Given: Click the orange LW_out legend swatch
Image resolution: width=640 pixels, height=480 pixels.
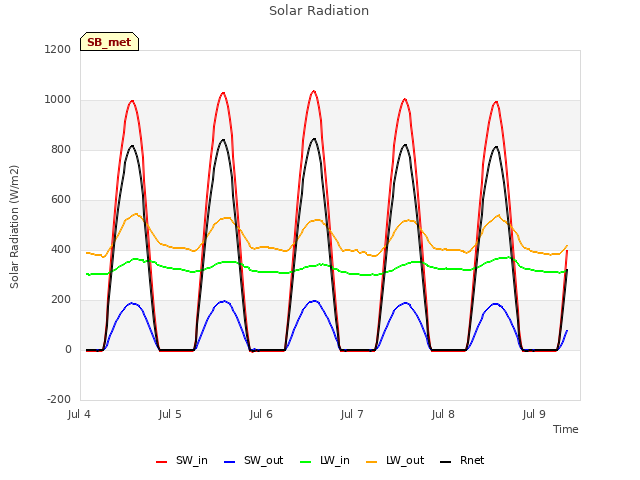Looking at the screenshot, I should point(372,462).
